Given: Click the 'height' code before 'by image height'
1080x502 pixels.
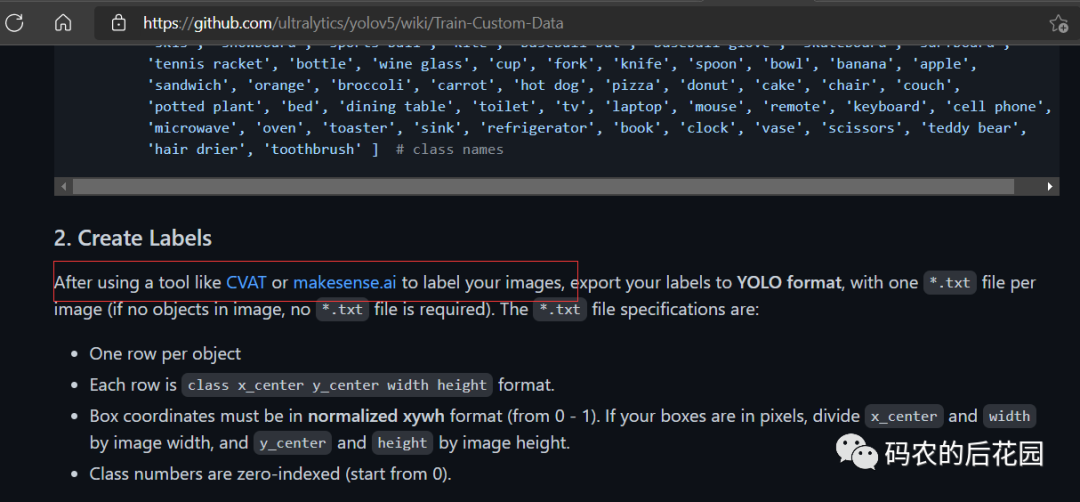Looking at the screenshot, I should (402, 443).
